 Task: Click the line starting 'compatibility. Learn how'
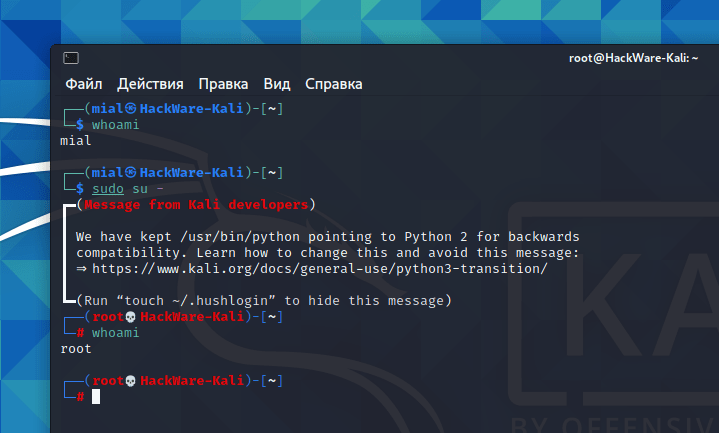pos(327,253)
